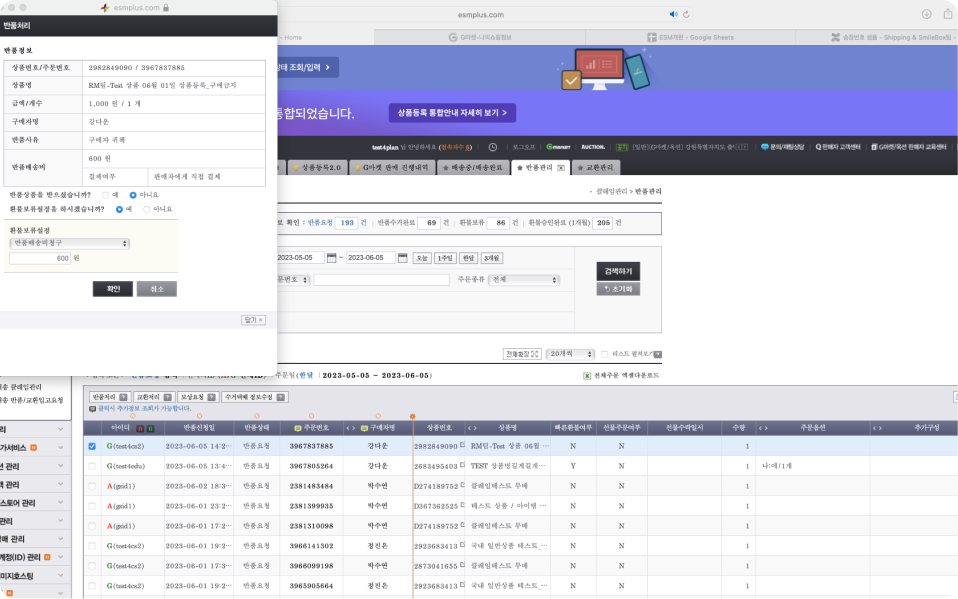Select '예' for 반품상품을 받으셨습니까
Image resolution: width=958 pixels, height=599 pixels.
pos(107,194)
